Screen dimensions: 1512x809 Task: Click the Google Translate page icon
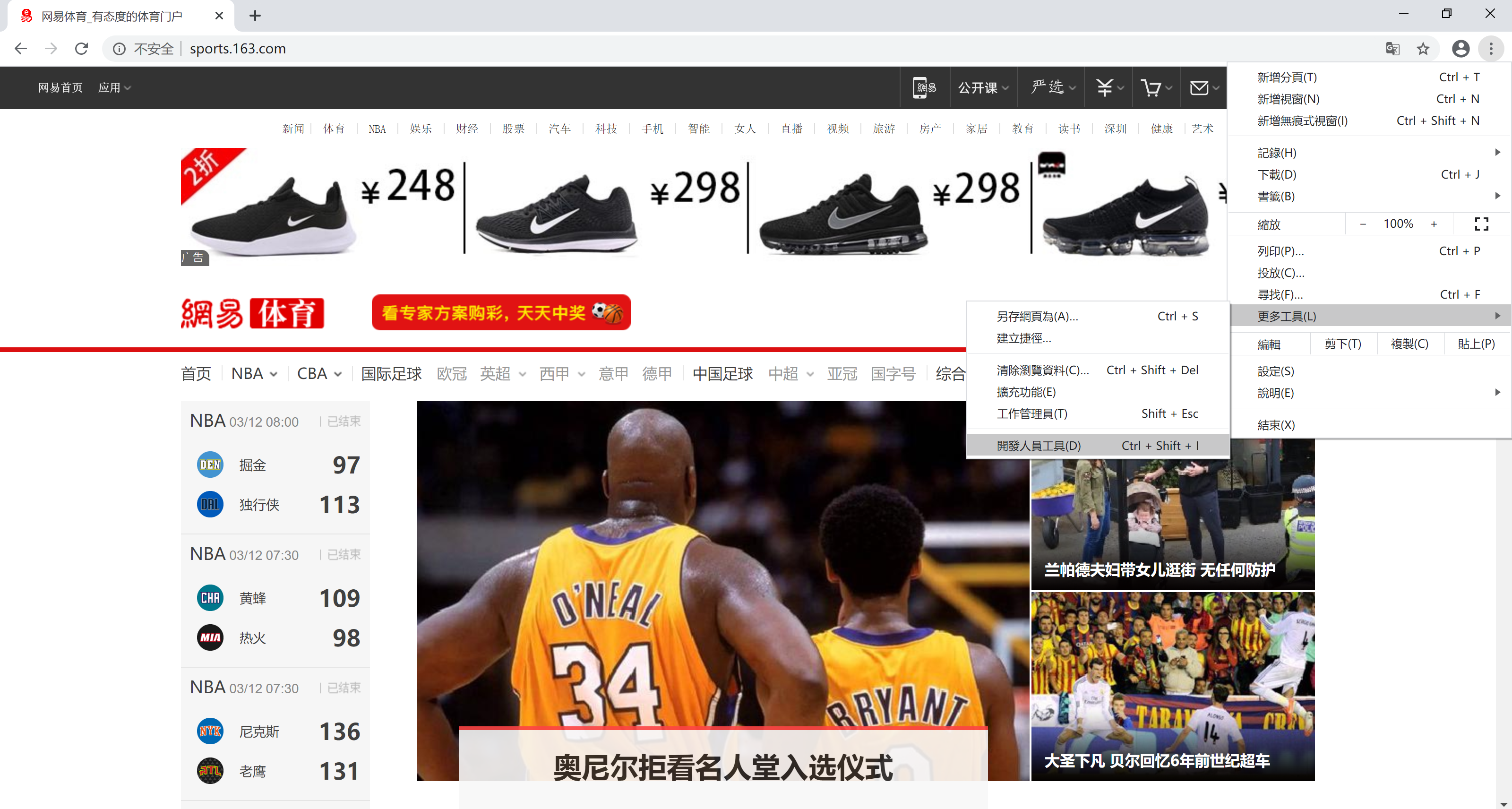coord(1392,49)
